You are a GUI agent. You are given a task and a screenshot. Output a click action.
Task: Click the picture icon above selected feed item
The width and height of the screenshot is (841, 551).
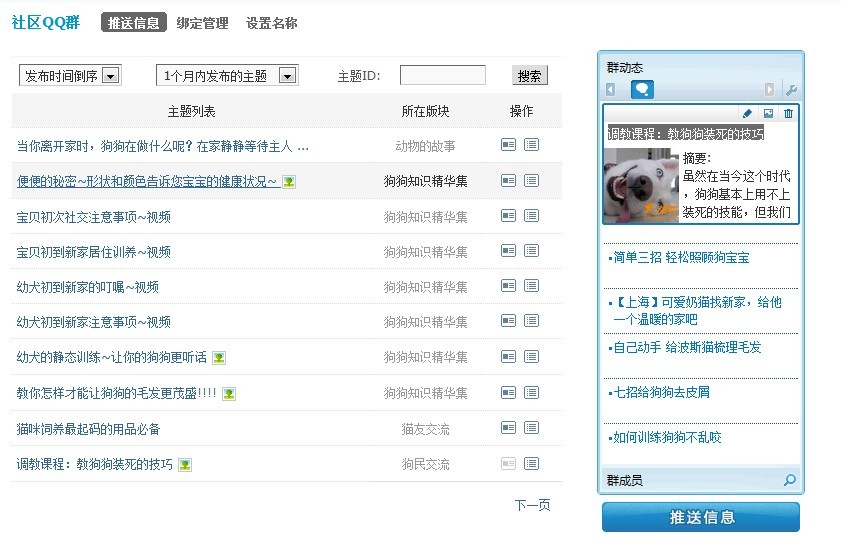coord(769,113)
